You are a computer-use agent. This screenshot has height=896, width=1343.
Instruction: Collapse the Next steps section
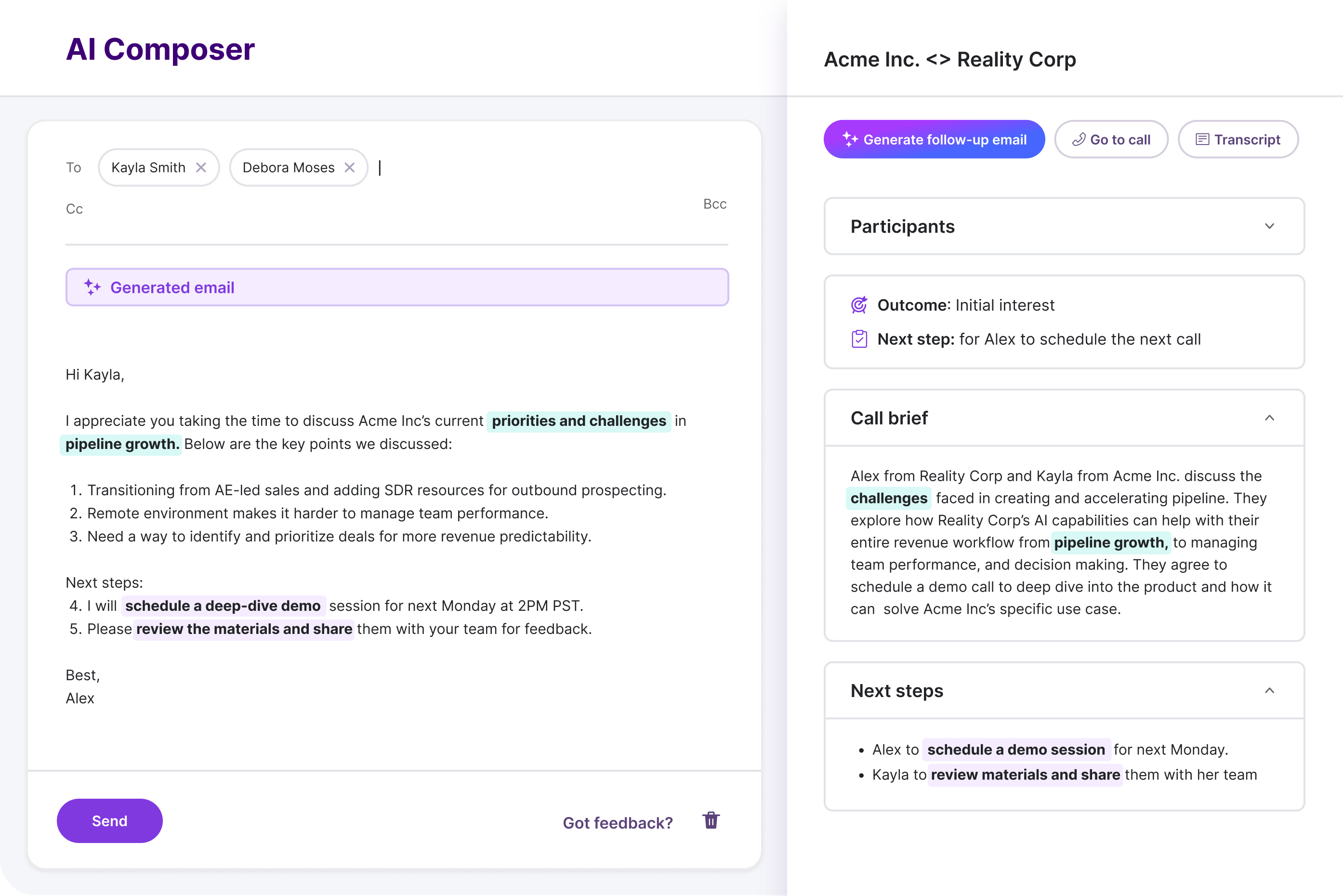point(1269,690)
